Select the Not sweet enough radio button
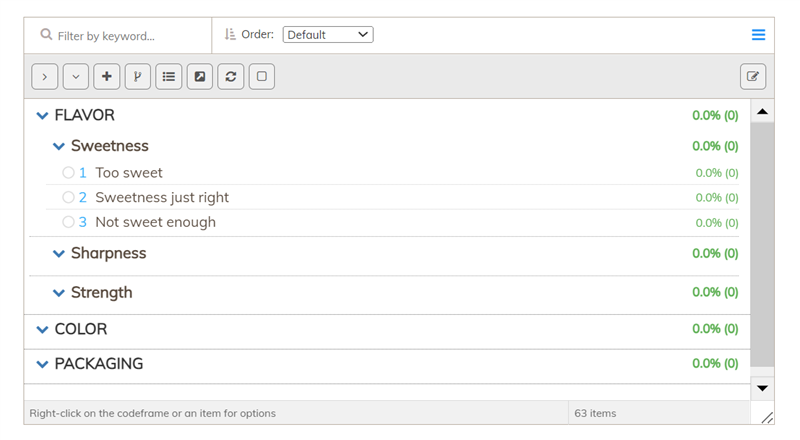800x440 pixels. tap(68, 222)
